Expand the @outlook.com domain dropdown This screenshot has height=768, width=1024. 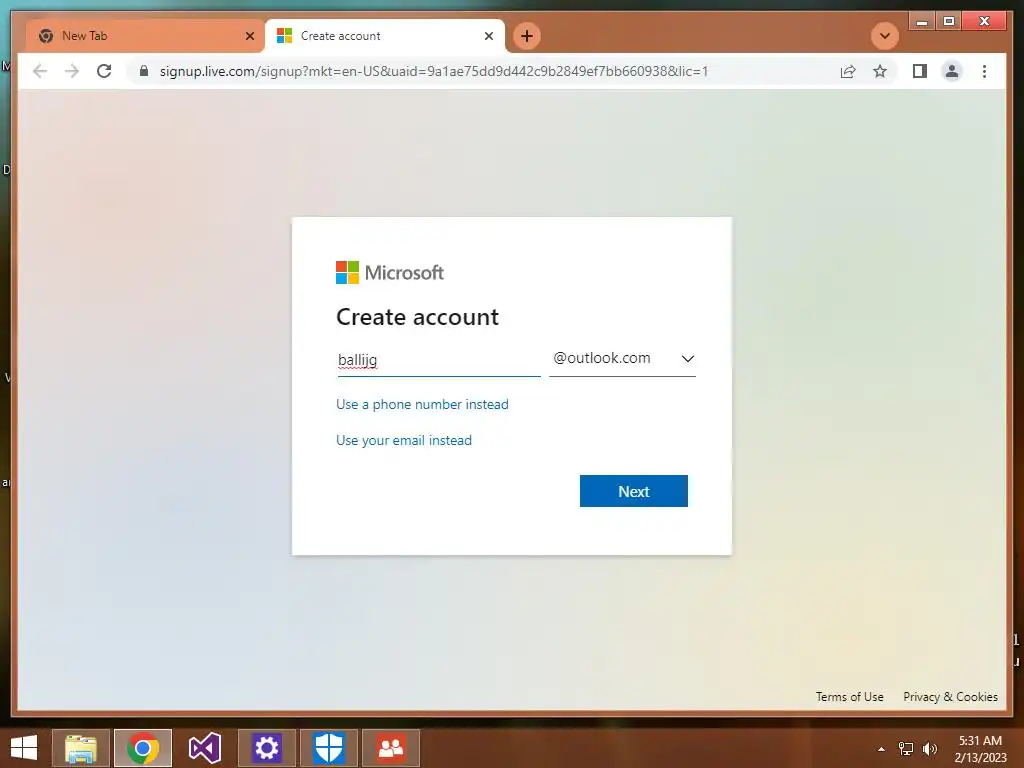[x=622, y=359]
